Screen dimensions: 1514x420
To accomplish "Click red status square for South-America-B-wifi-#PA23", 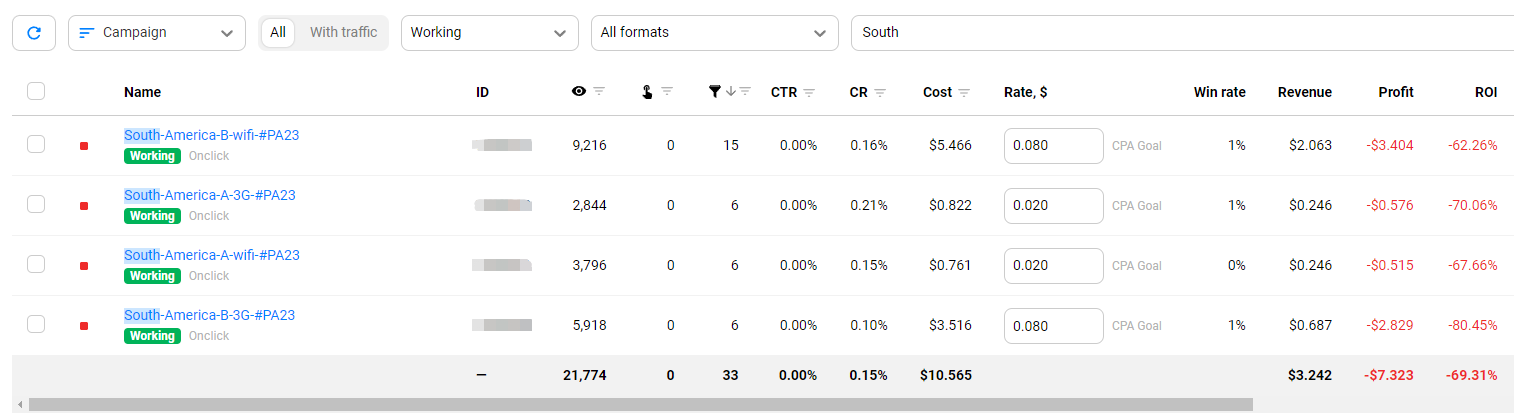I will click(84, 146).
